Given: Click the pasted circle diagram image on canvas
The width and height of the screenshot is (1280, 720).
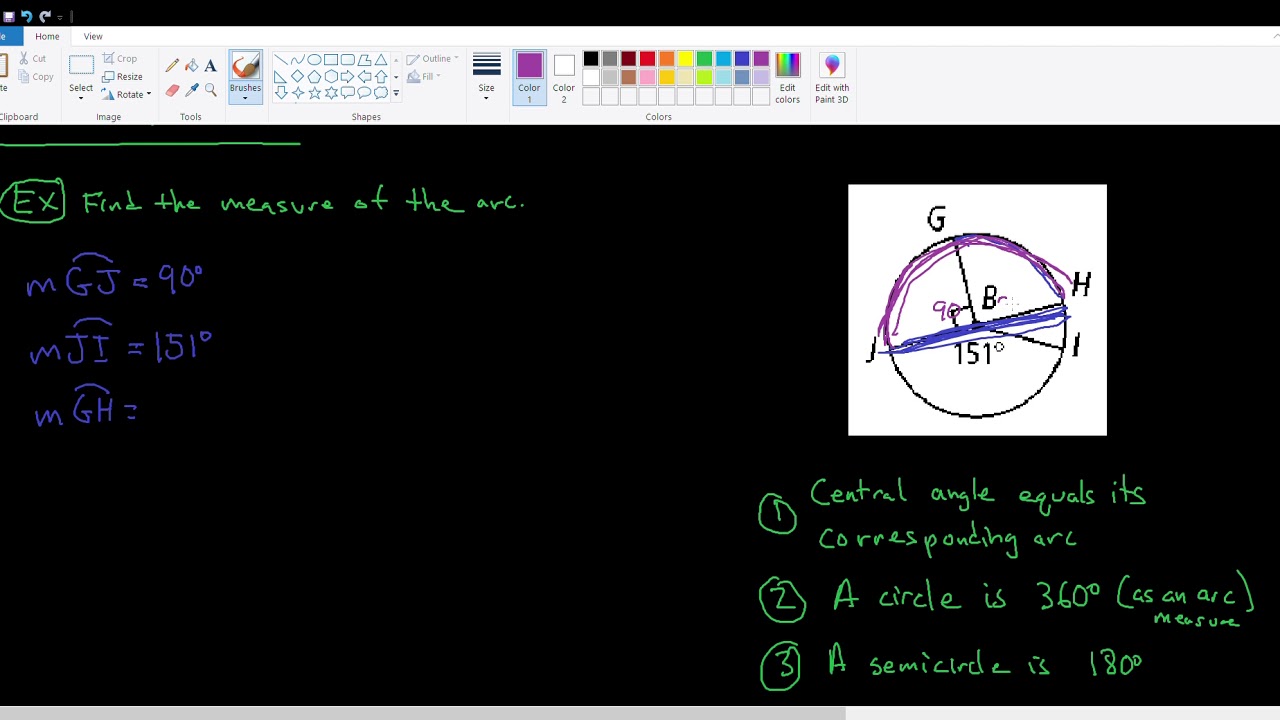Looking at the screenshot, I should (x=977, y=310).
